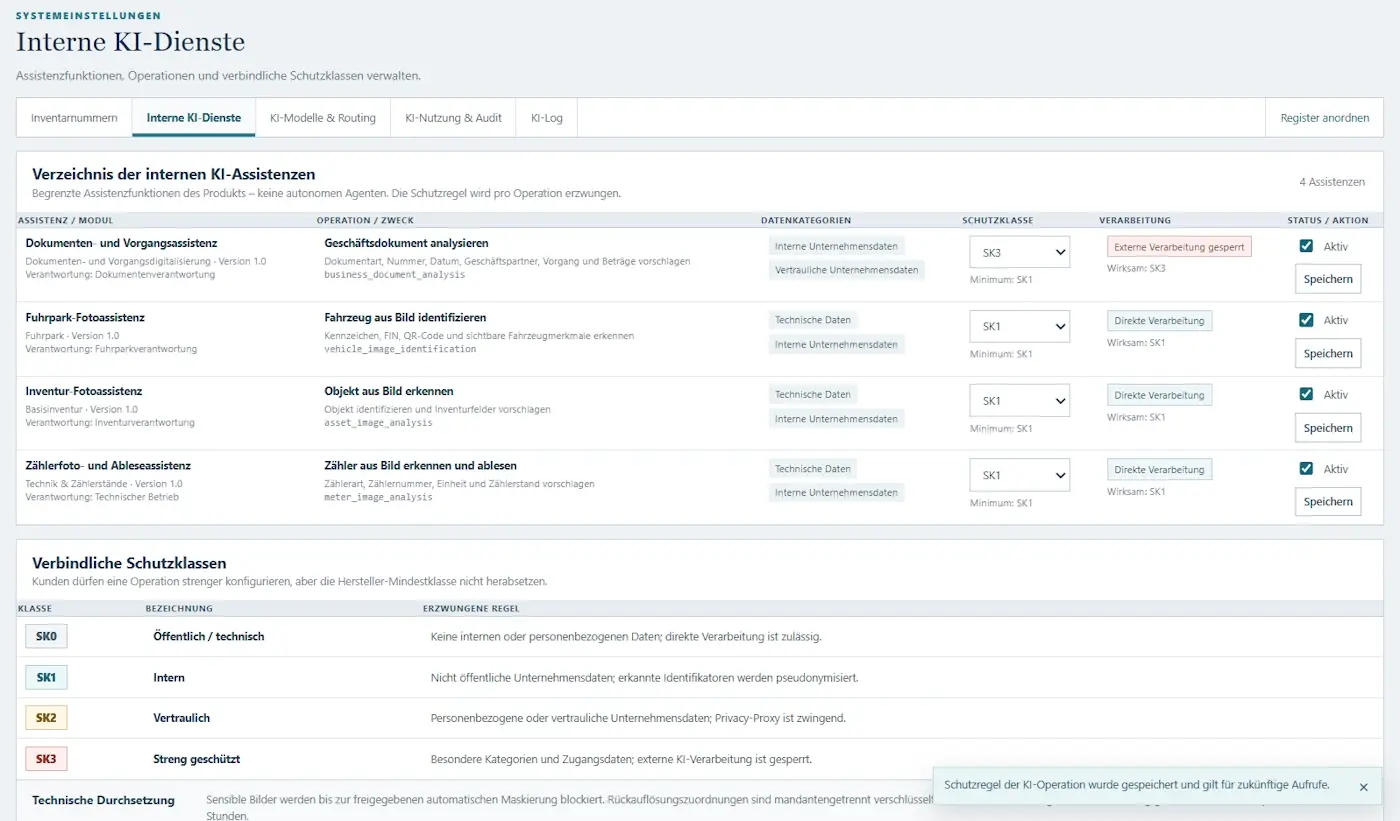Click the 'asset_image_analysis' operation code
The height and width of the screenshot is (821, 1400).
click(378, 423)
